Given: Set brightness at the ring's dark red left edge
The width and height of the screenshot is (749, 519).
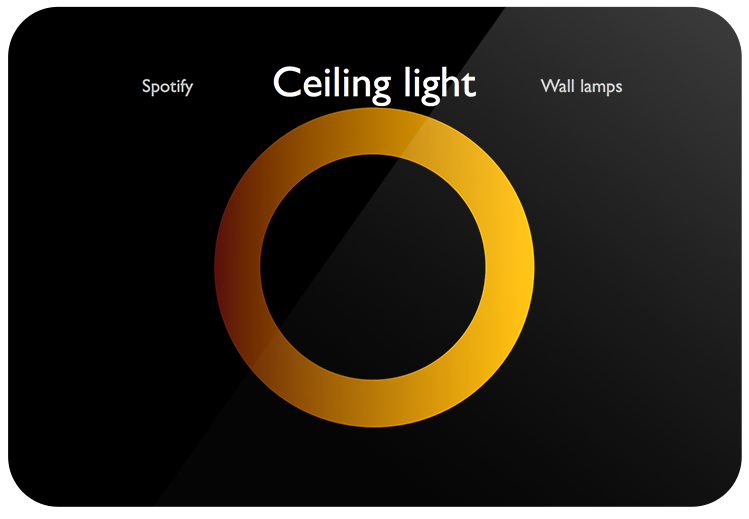Looking at the screenshot, I should (x=237, y=267).
